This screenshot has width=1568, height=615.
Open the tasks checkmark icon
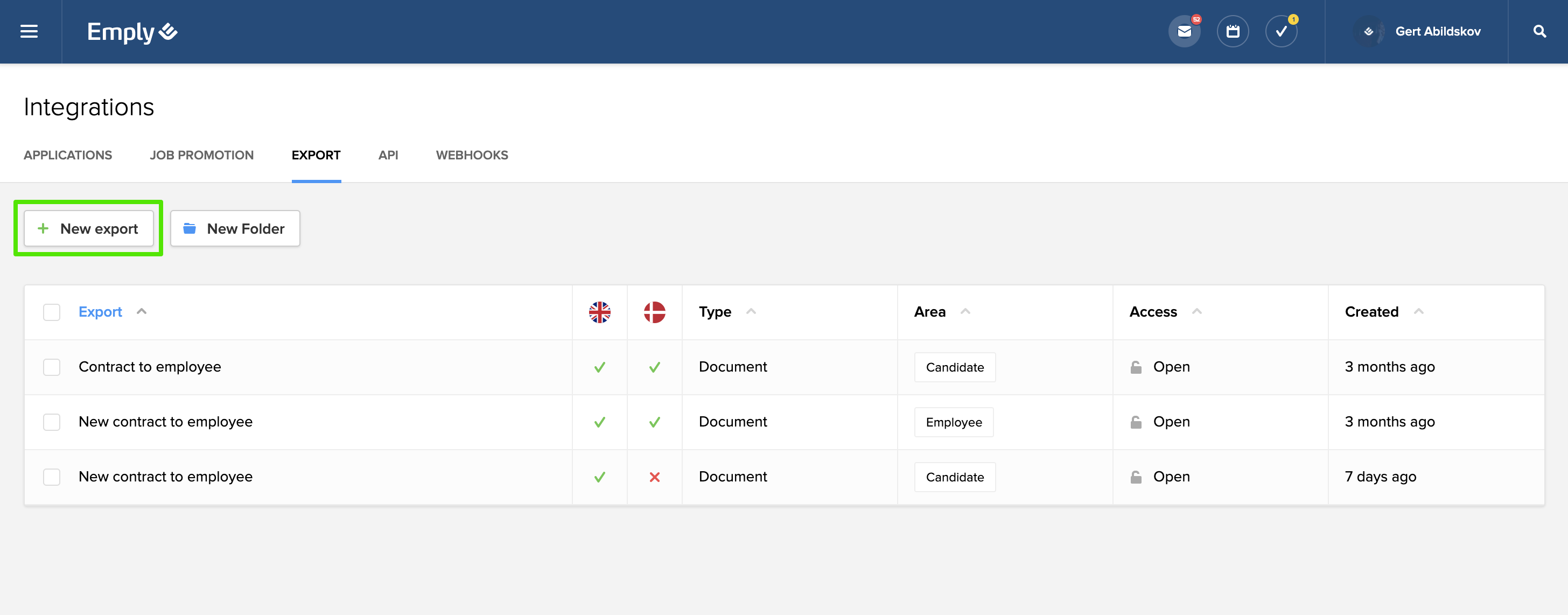(1282, 31)
